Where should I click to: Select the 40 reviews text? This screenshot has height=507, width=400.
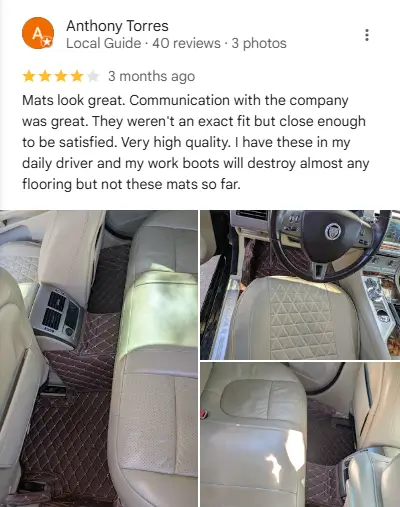pos(186,43)
